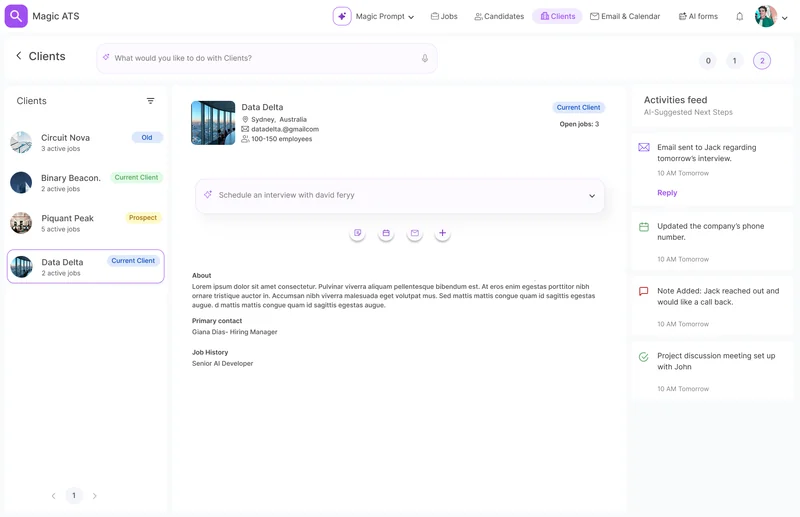Click the Magic ATS search logo icon
This screenshot has width=800, height=517.
(16, 16)
